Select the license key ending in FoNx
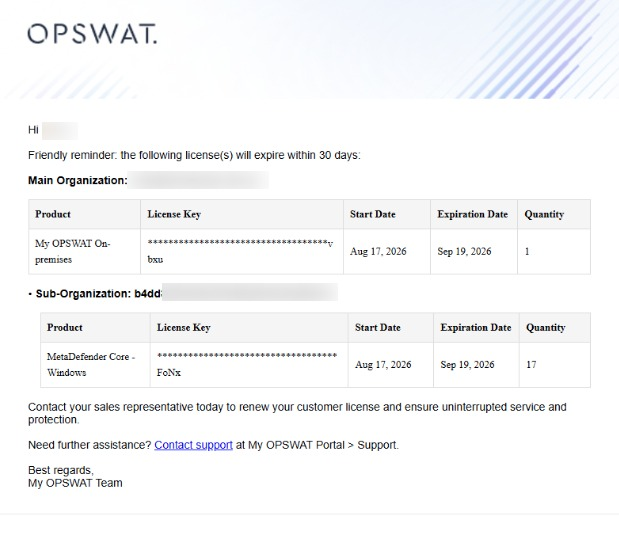The width and height of the screenshot is (619, 533). pyautogui.click(x=247, y=364)
